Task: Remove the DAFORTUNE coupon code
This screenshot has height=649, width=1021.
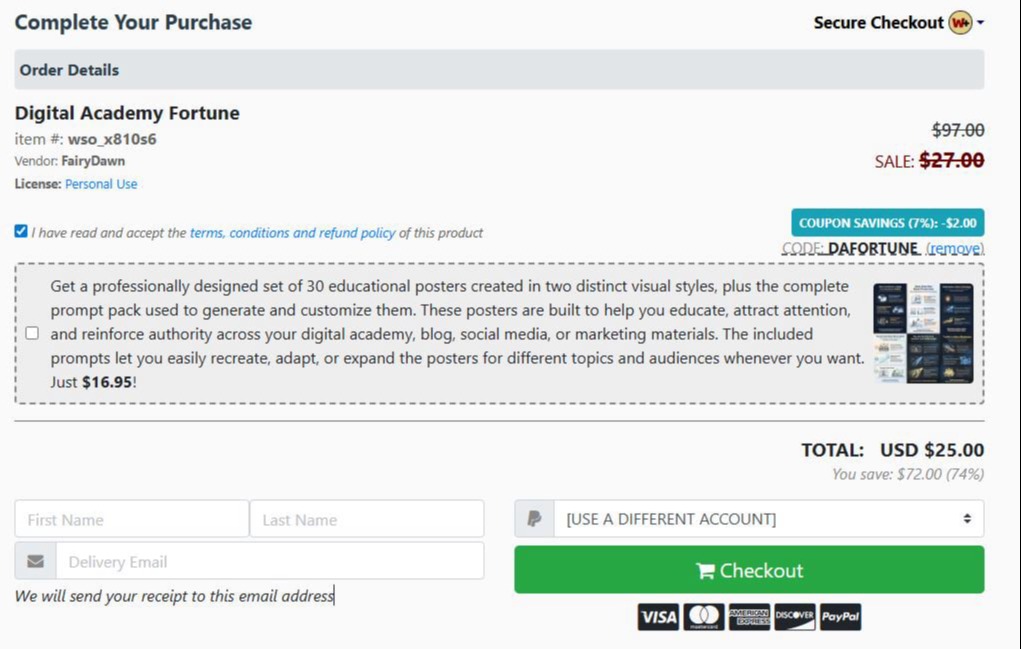Action: pos(955,248)
